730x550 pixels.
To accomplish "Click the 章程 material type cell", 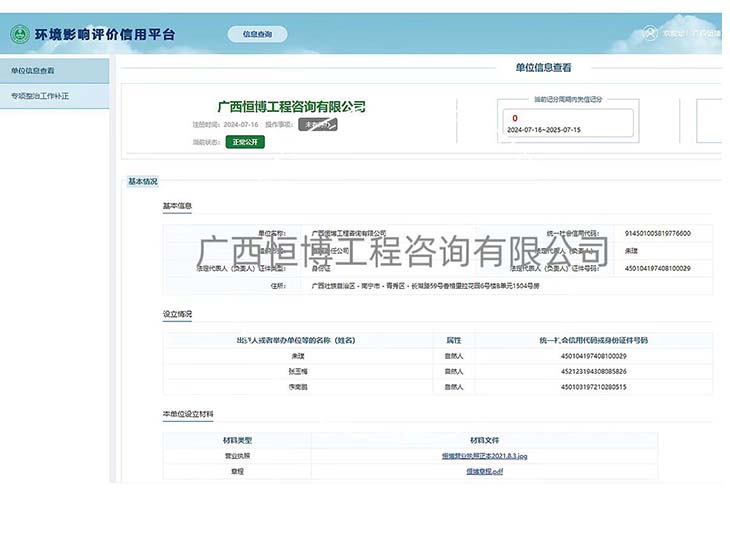I will (237, 471).
